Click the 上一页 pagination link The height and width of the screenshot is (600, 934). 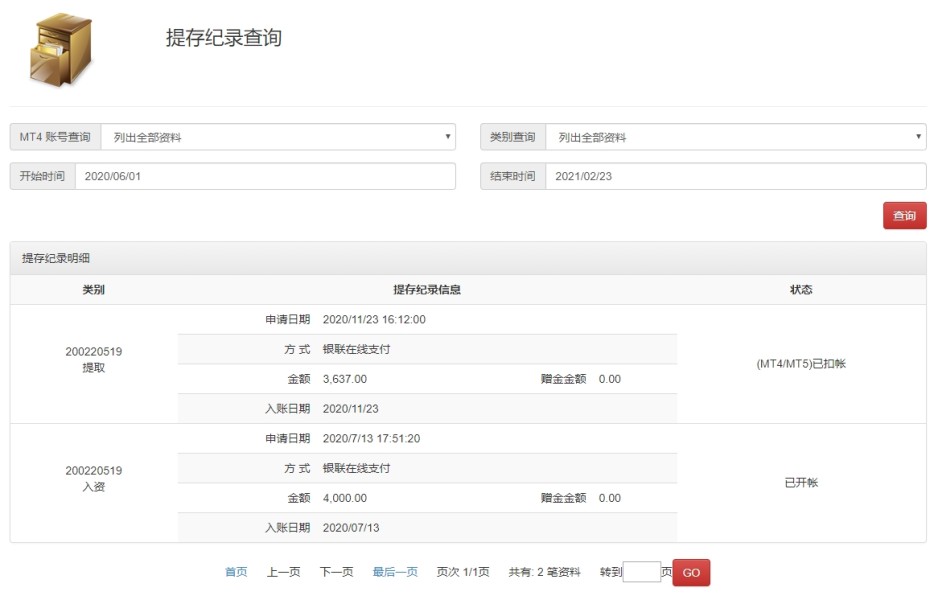(x=283, y=572)
